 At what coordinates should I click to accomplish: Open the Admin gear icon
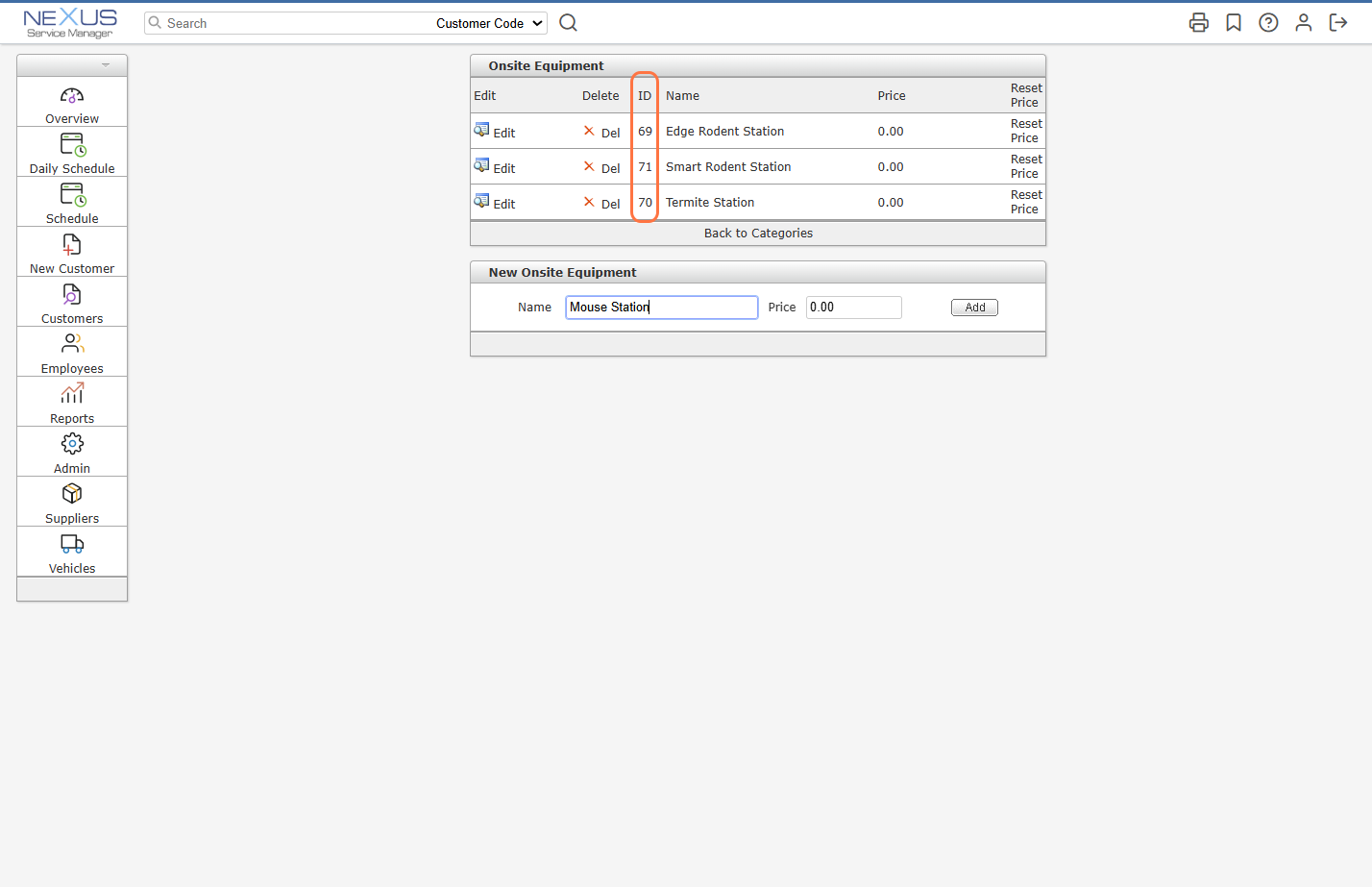coord(72,444)
